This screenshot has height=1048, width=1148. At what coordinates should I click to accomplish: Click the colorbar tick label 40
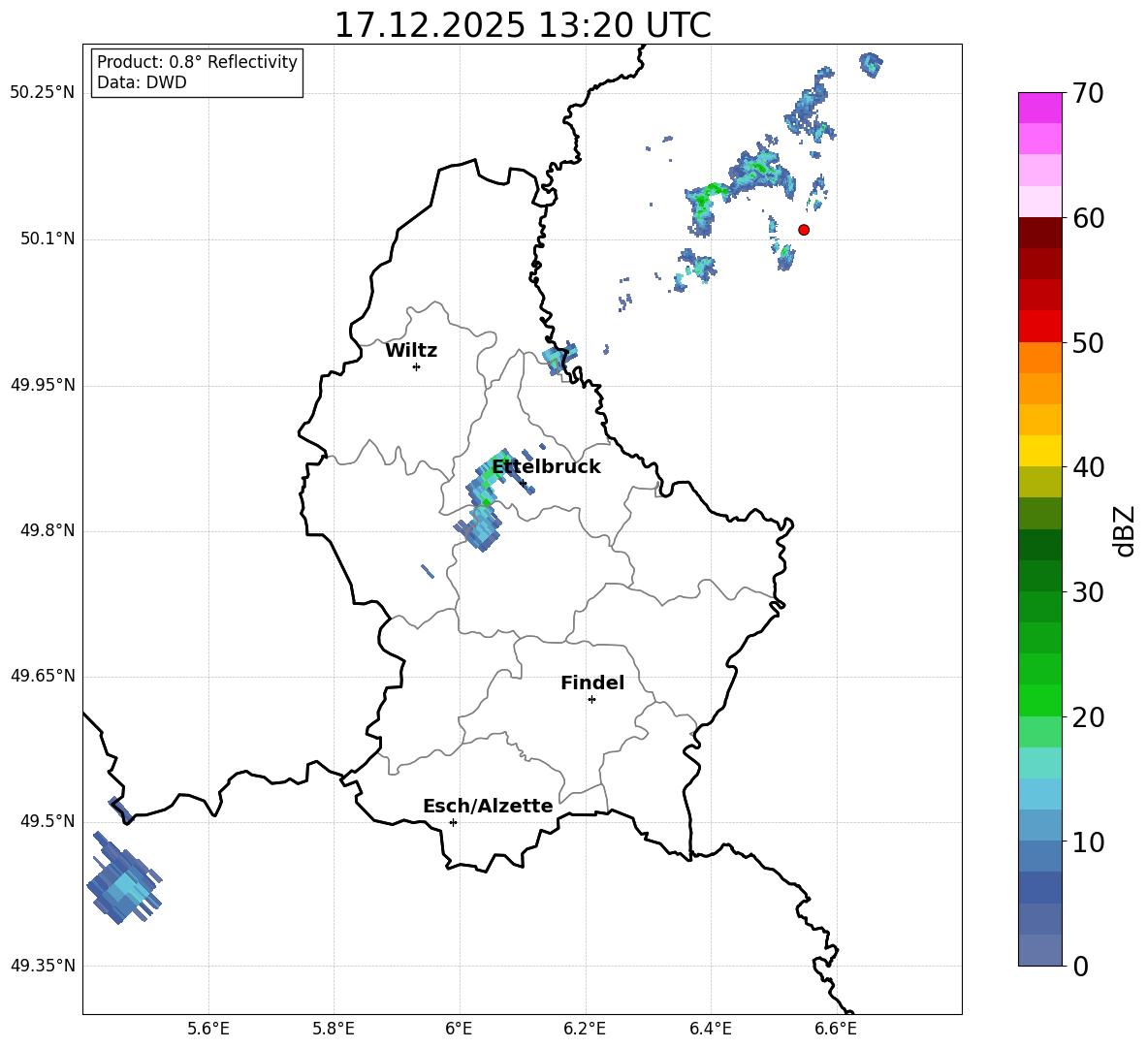pos(1088,467)
